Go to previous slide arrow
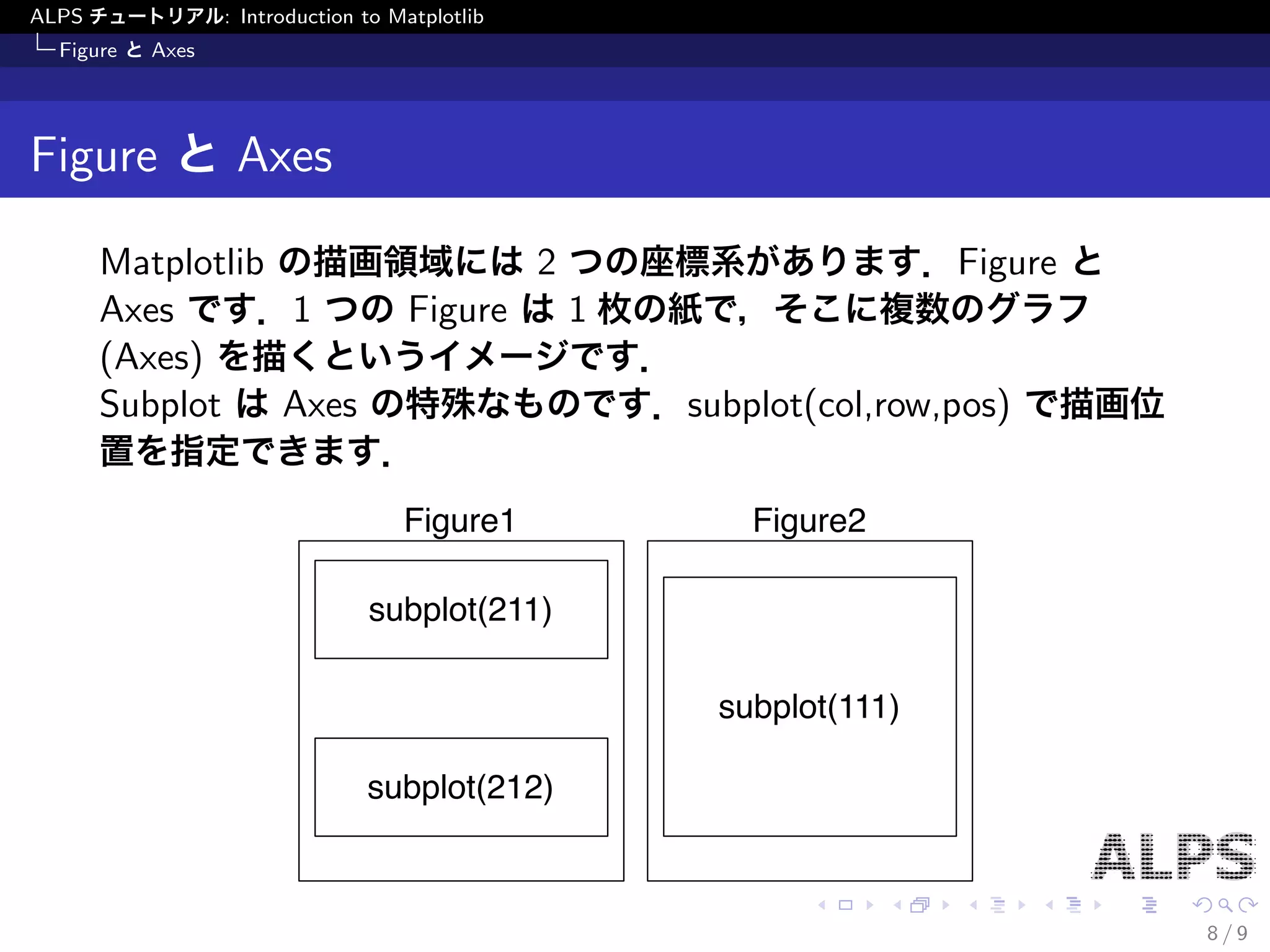This screenshot has width=1270, height=952. [822, 905]
